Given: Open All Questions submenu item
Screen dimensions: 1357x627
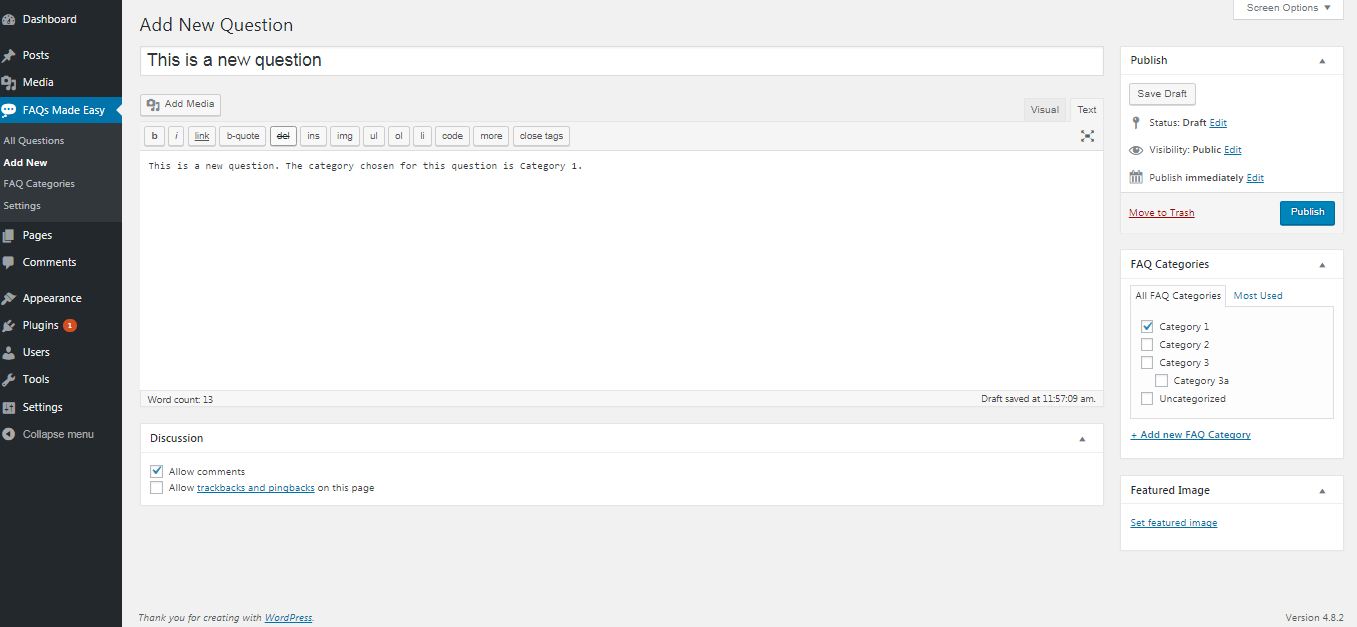Looking at the screenshot, I should click(34, 141).
